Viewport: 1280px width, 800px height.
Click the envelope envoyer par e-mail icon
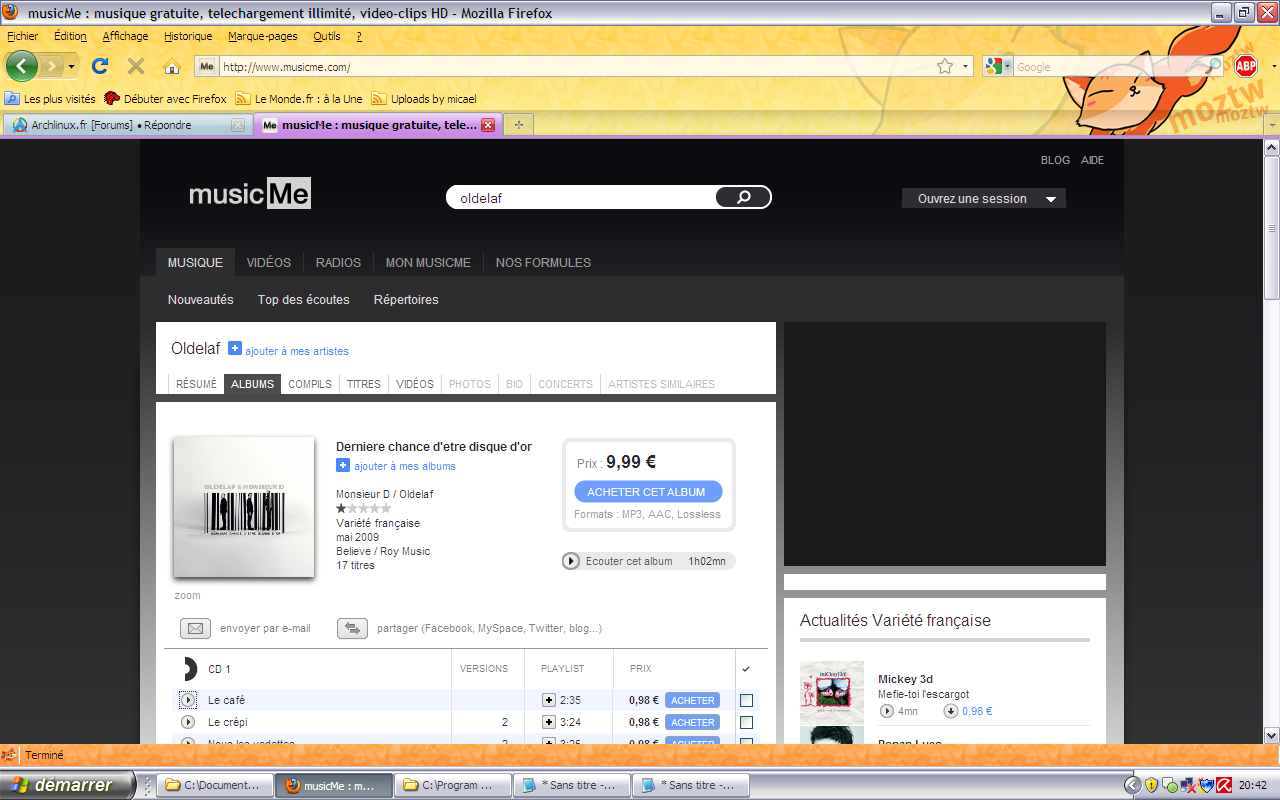195,628
